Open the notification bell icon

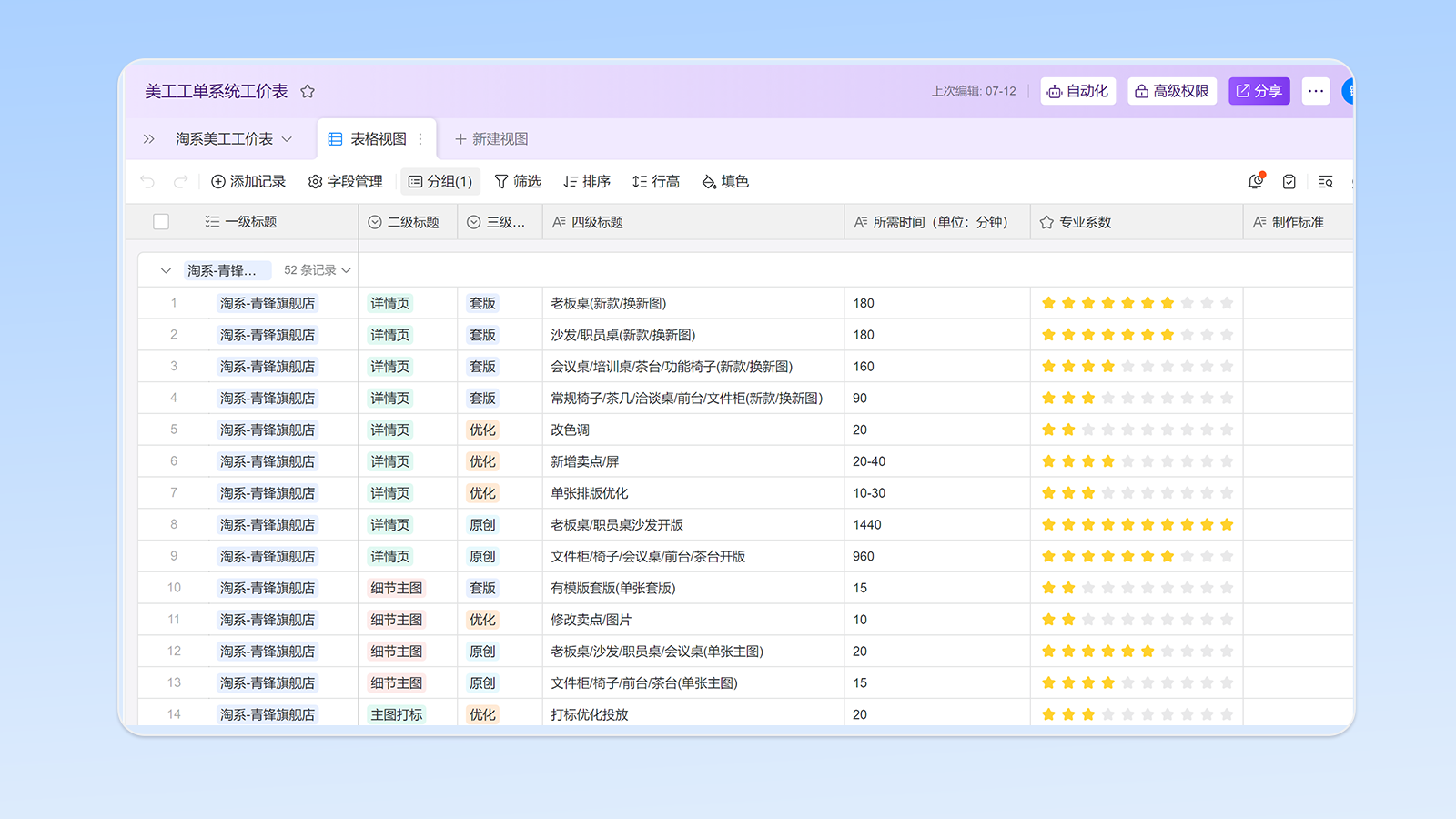(1256, 182)
